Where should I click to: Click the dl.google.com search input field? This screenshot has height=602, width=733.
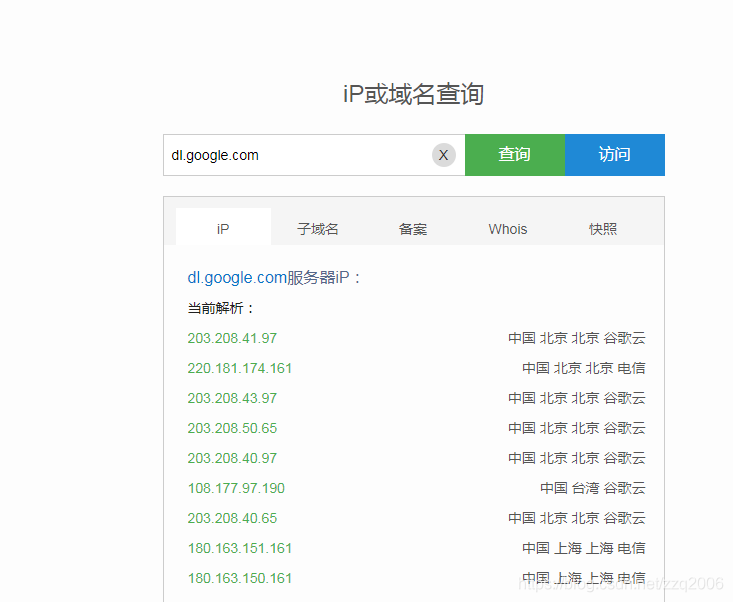(x=296, y=155)
